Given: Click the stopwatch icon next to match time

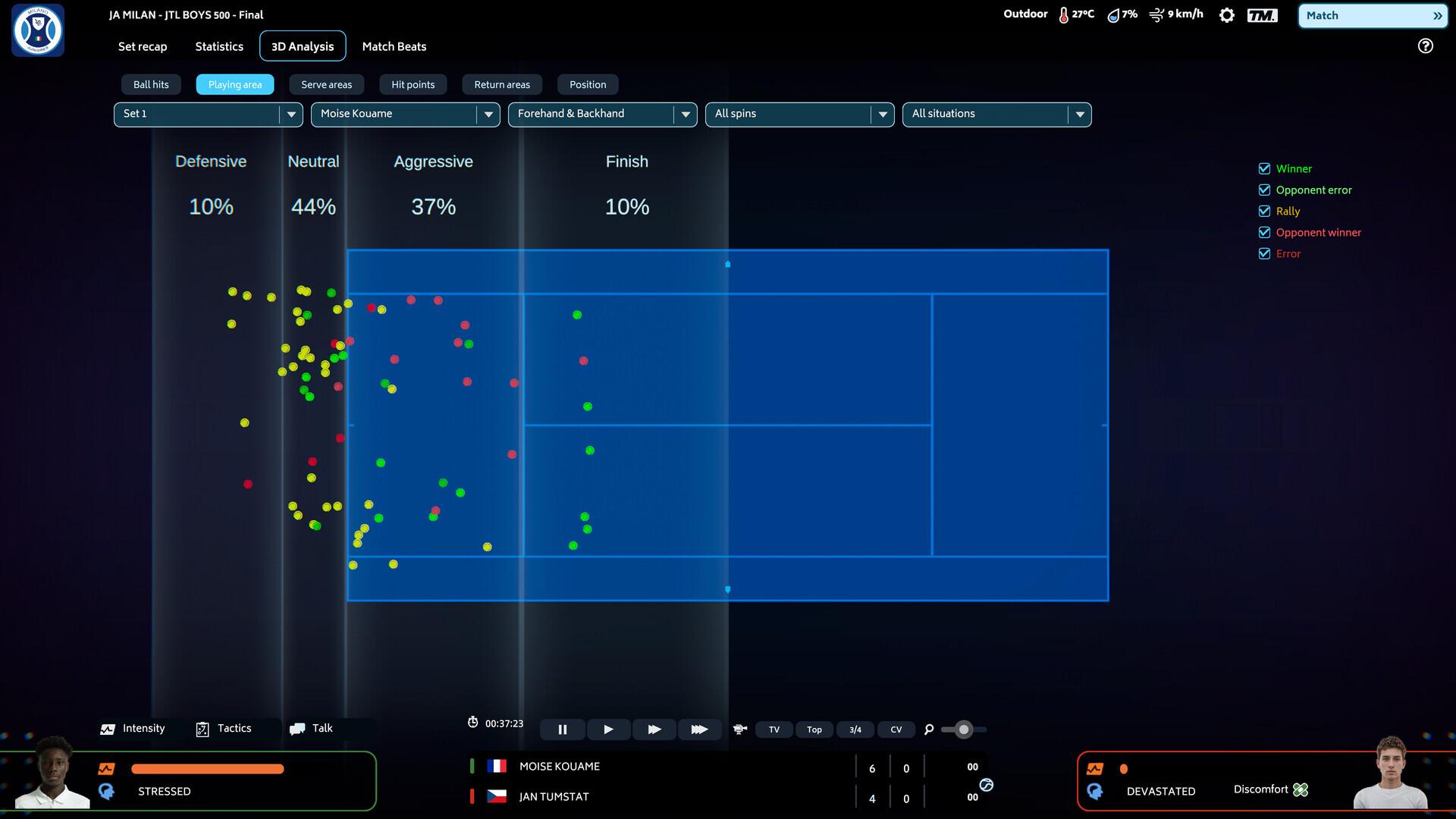Looking at the screenshot, I should (x=473, y=723).
